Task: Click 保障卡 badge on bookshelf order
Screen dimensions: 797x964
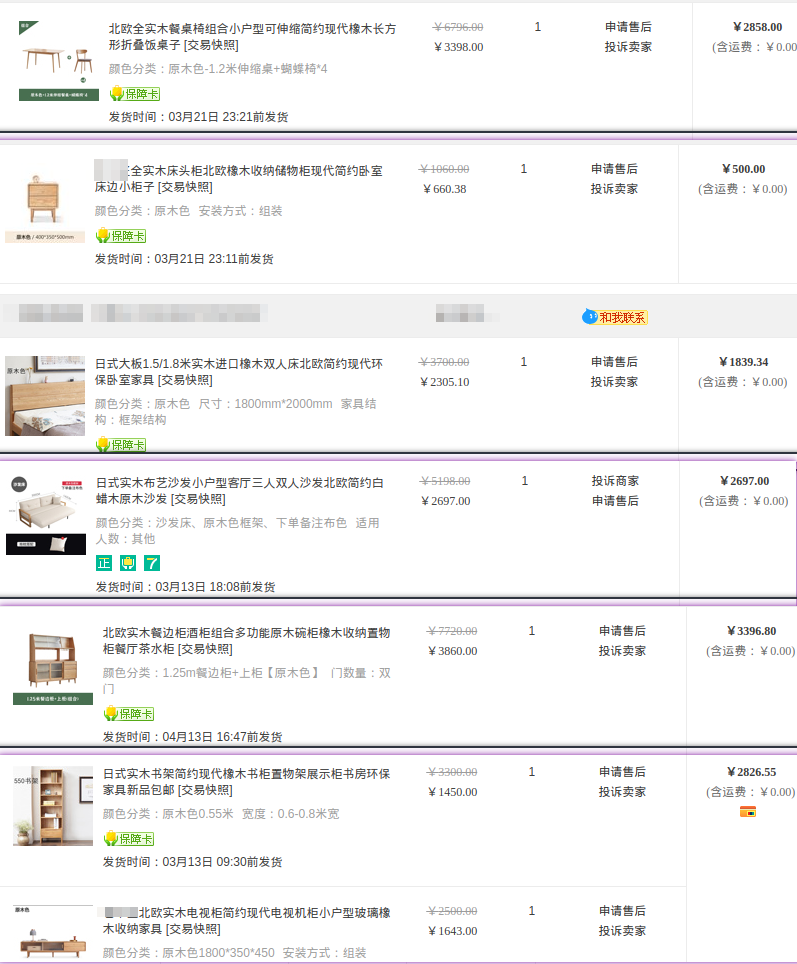Action: (x=128, y=839)
